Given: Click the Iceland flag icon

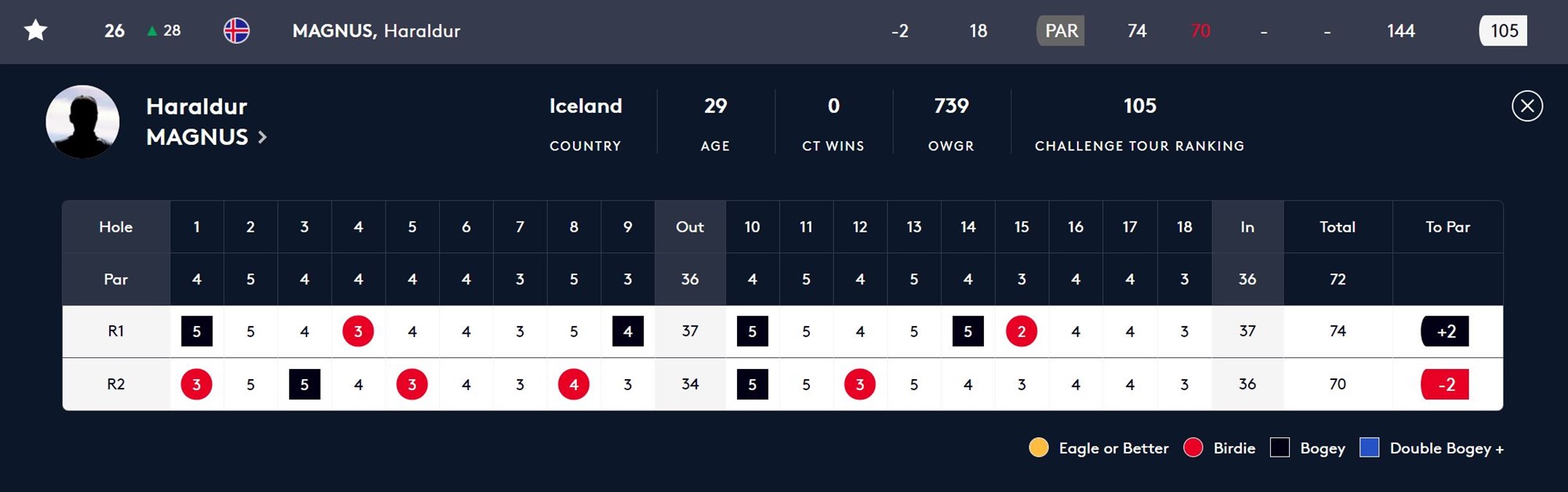Looking at the screenshot, I should [236, 31].
